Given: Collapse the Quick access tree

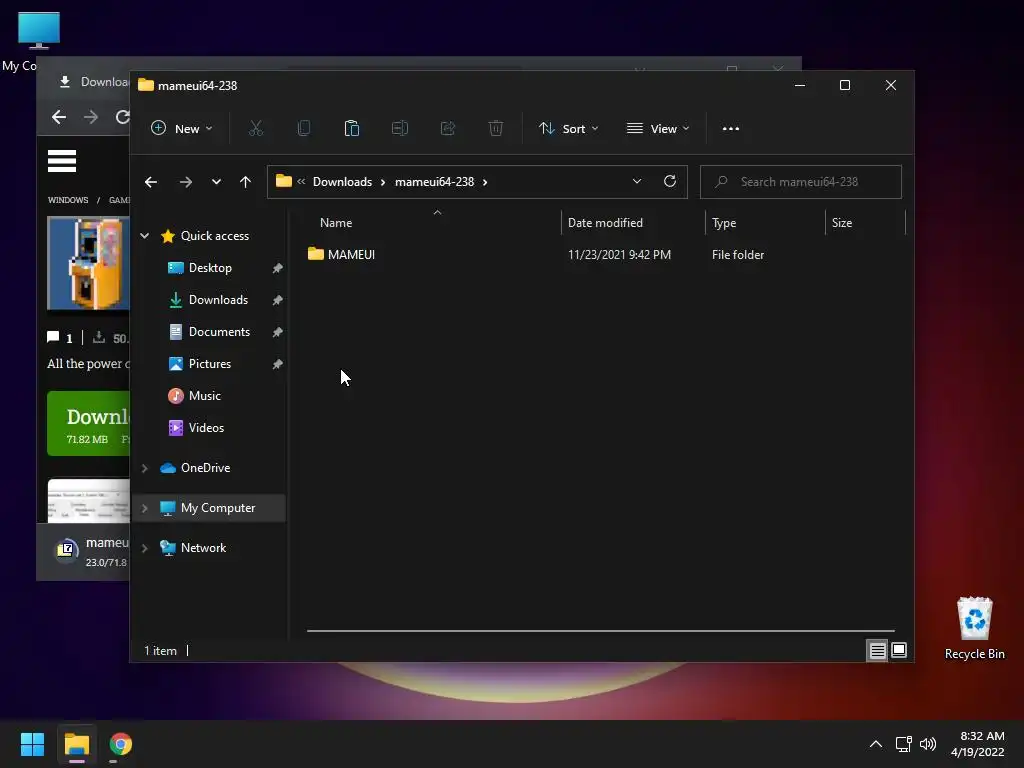Looking at the screenshot, I should [145, 236].
